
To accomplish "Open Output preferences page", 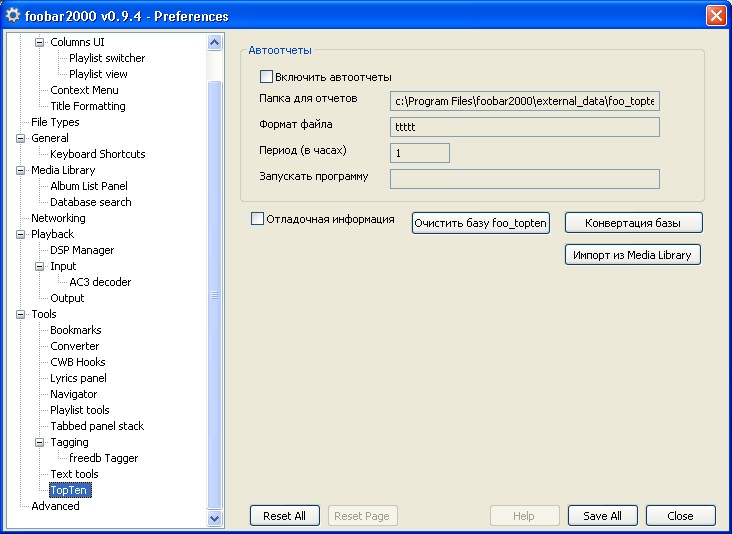I will tap(67, 298).
